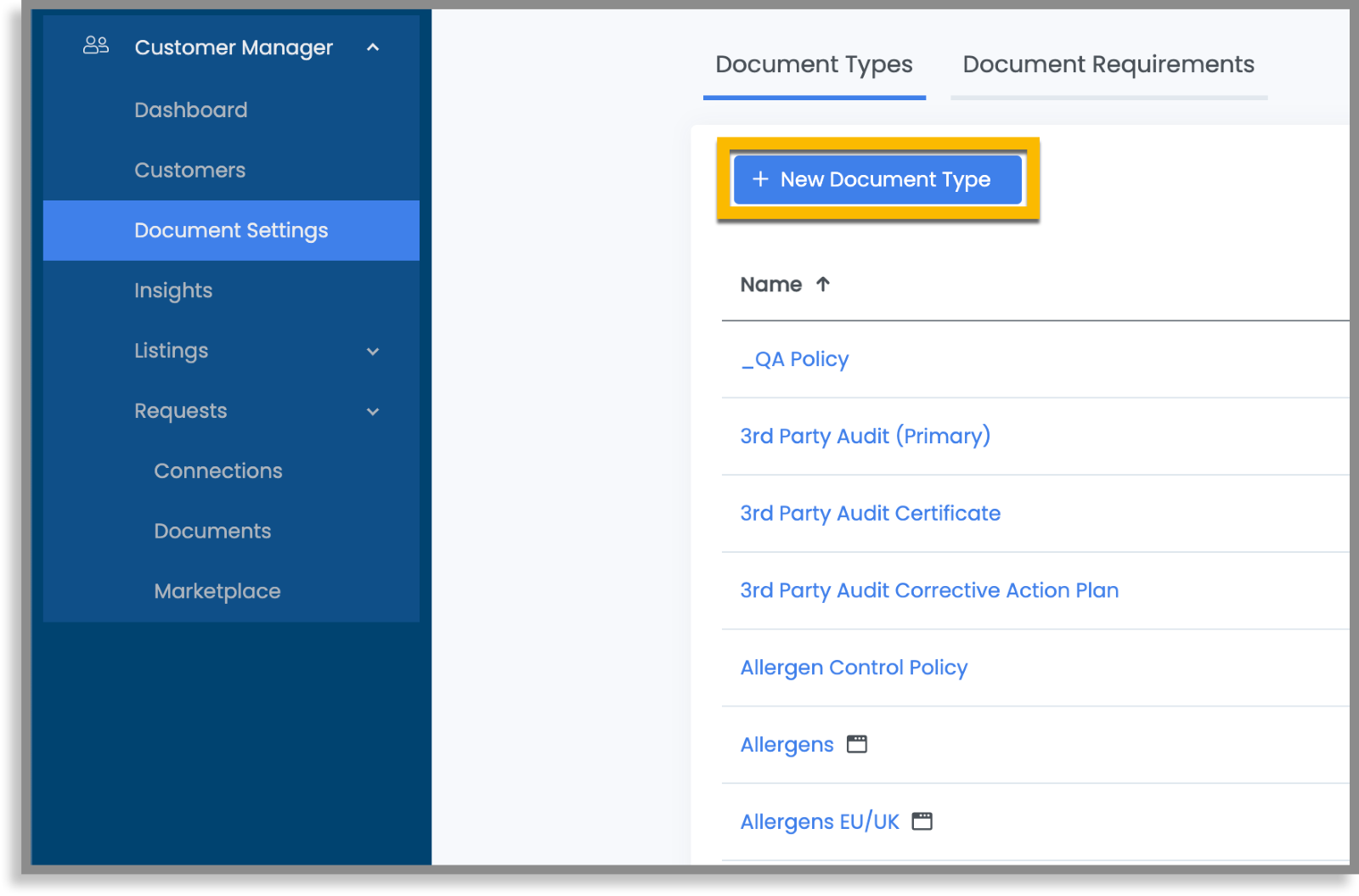
Task: Click the New Document Type button
Action: (877, 179)
